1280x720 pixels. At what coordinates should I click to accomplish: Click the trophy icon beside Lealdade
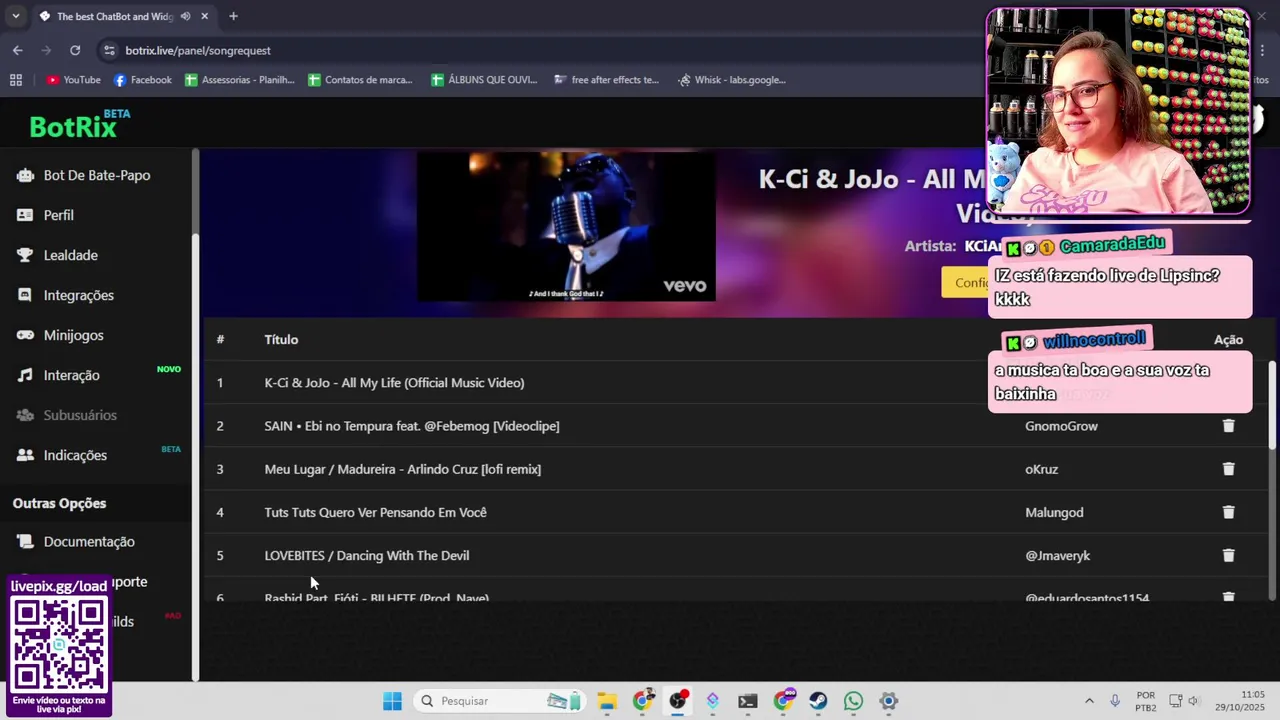click(25, 255)
